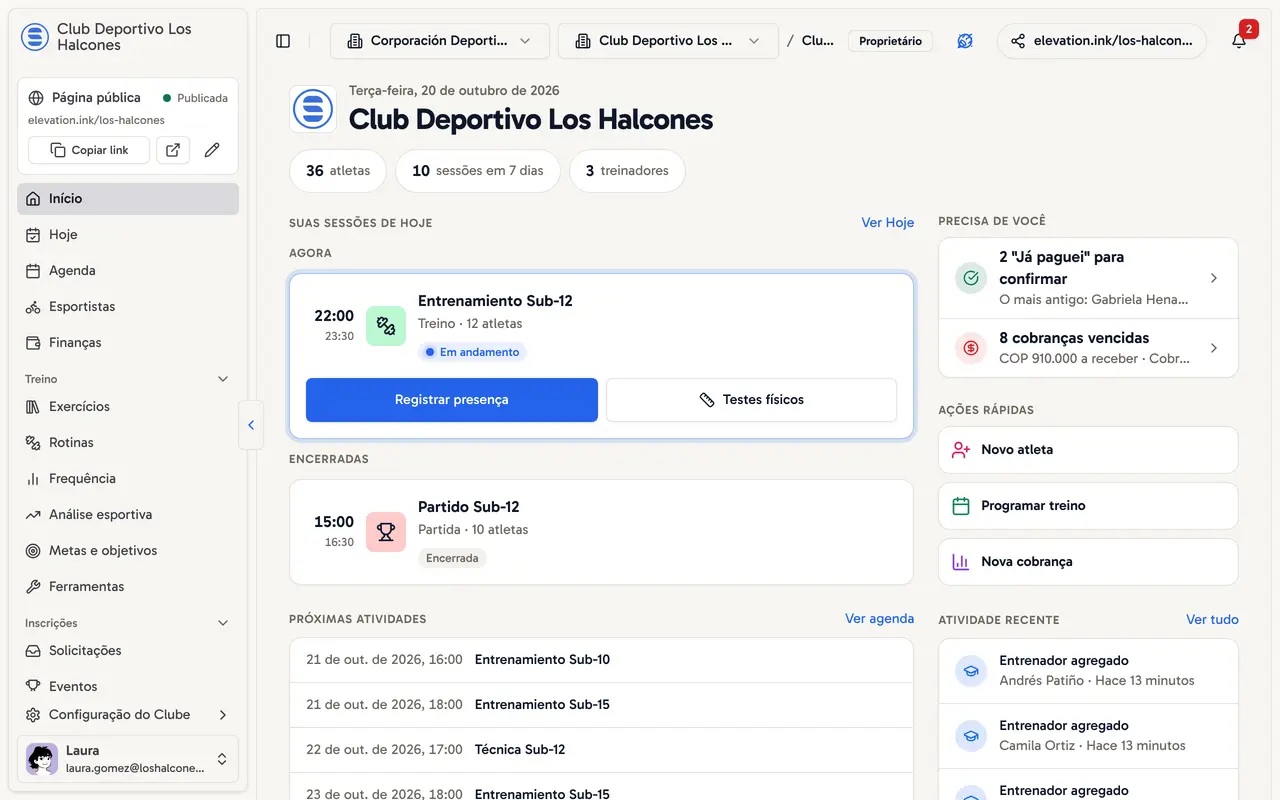Image resolution: width=1280 pixels, height=800 pixels.
Task: Collapse sidebar with the left arrow handle
Action: coord(251,425)
